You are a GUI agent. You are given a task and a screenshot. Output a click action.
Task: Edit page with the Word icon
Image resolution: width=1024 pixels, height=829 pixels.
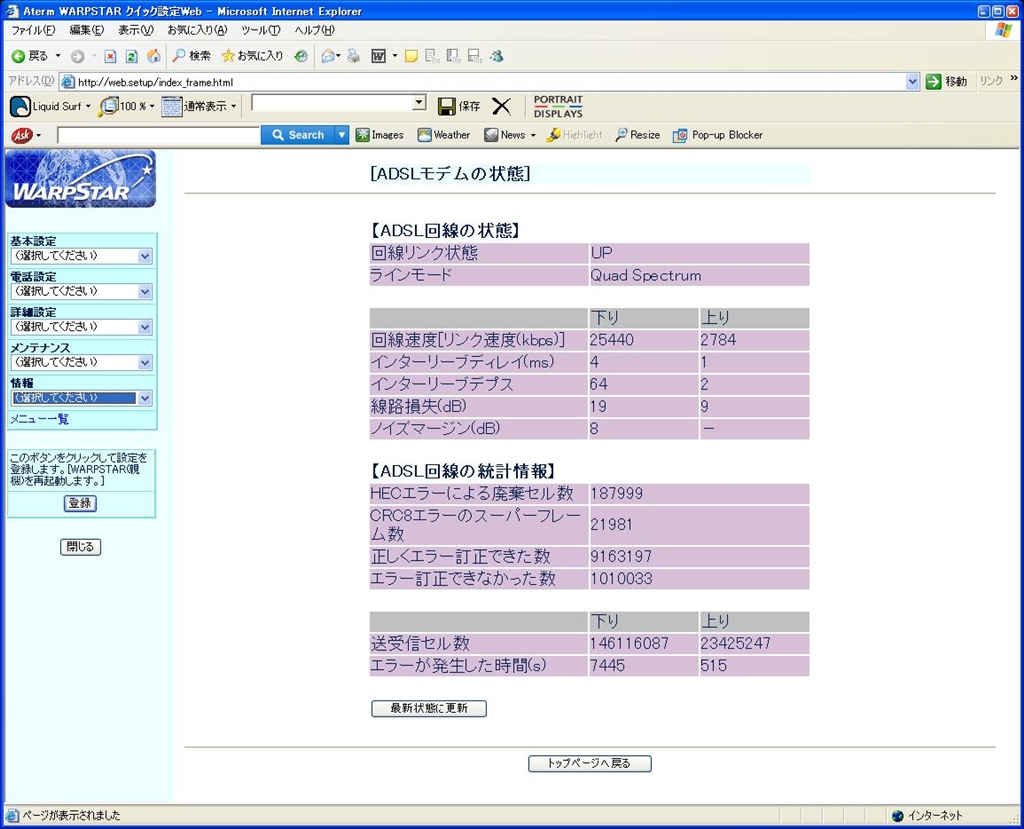(379, 56)
